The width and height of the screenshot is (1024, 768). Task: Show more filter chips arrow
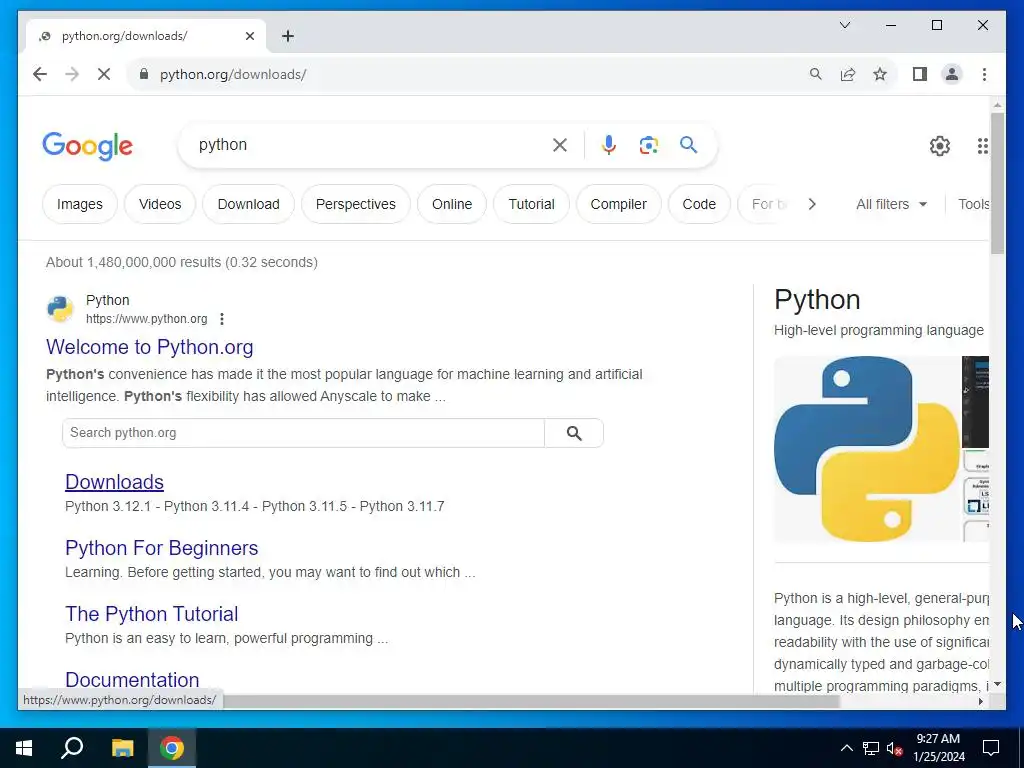(812, 204)
